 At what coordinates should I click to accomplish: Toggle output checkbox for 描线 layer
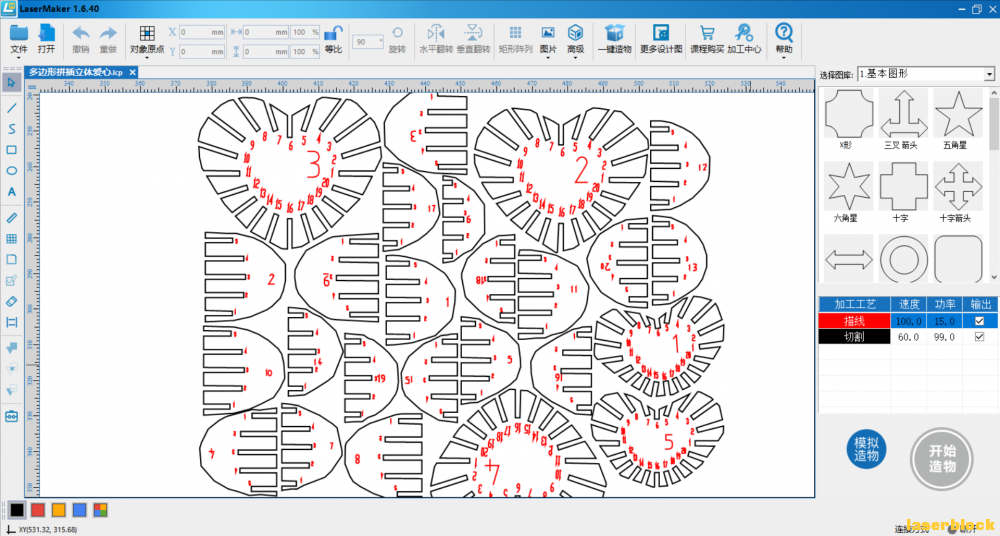[x=980, y=321]
